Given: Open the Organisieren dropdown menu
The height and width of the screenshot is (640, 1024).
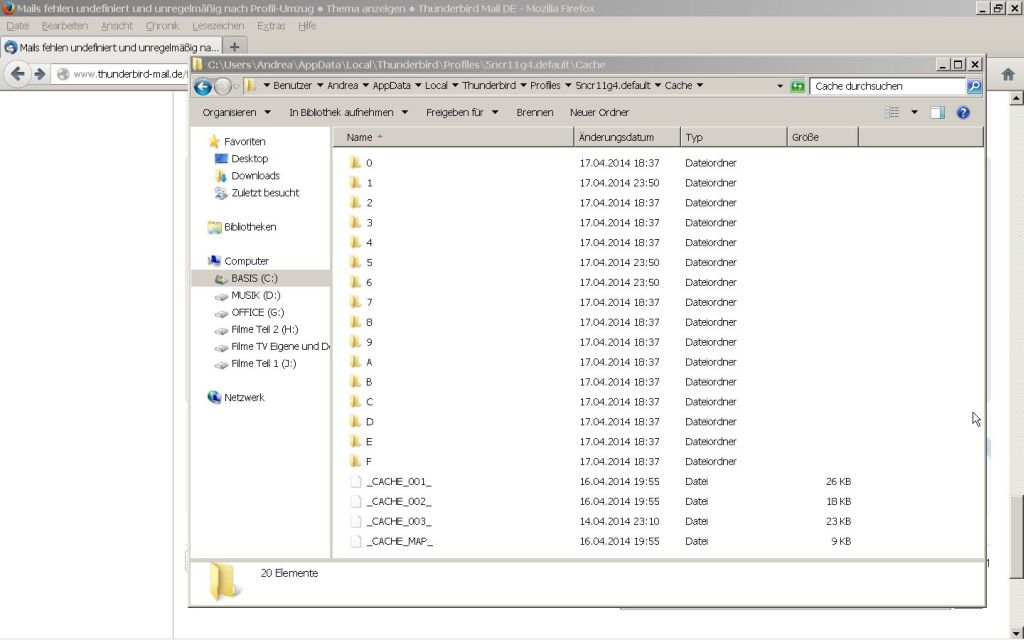Looking at the screenshot, I should point(236,113).
